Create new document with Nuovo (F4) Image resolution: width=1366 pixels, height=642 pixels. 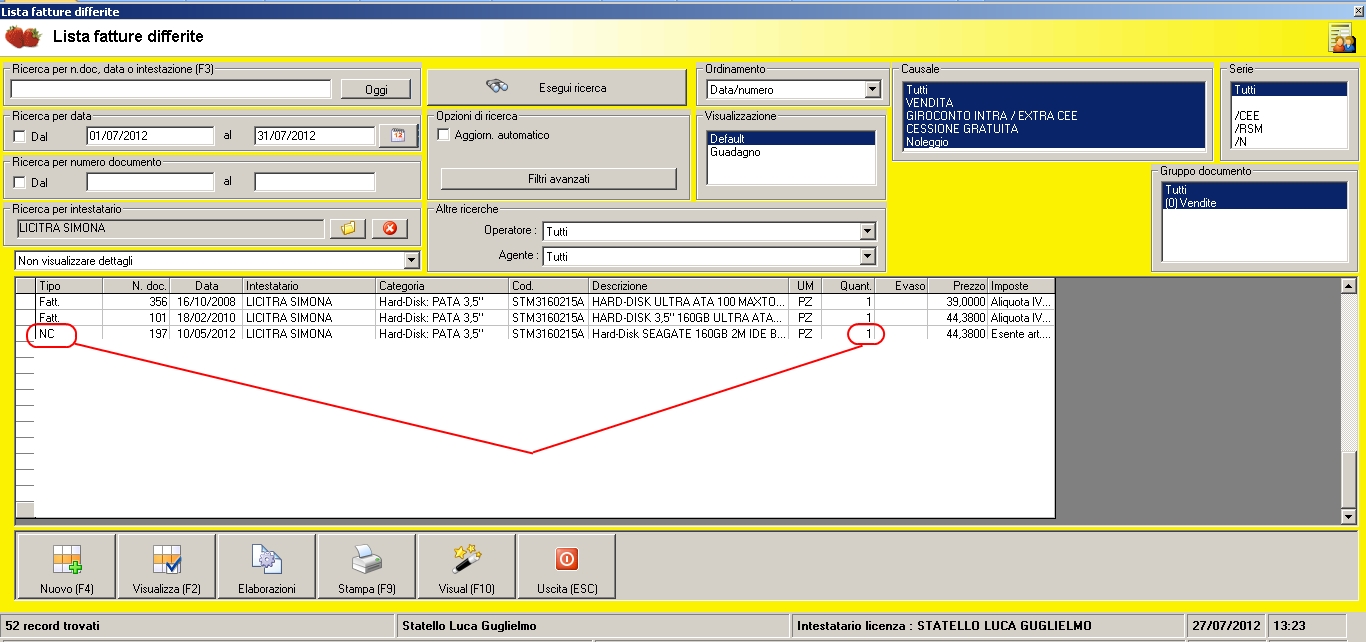67,568
